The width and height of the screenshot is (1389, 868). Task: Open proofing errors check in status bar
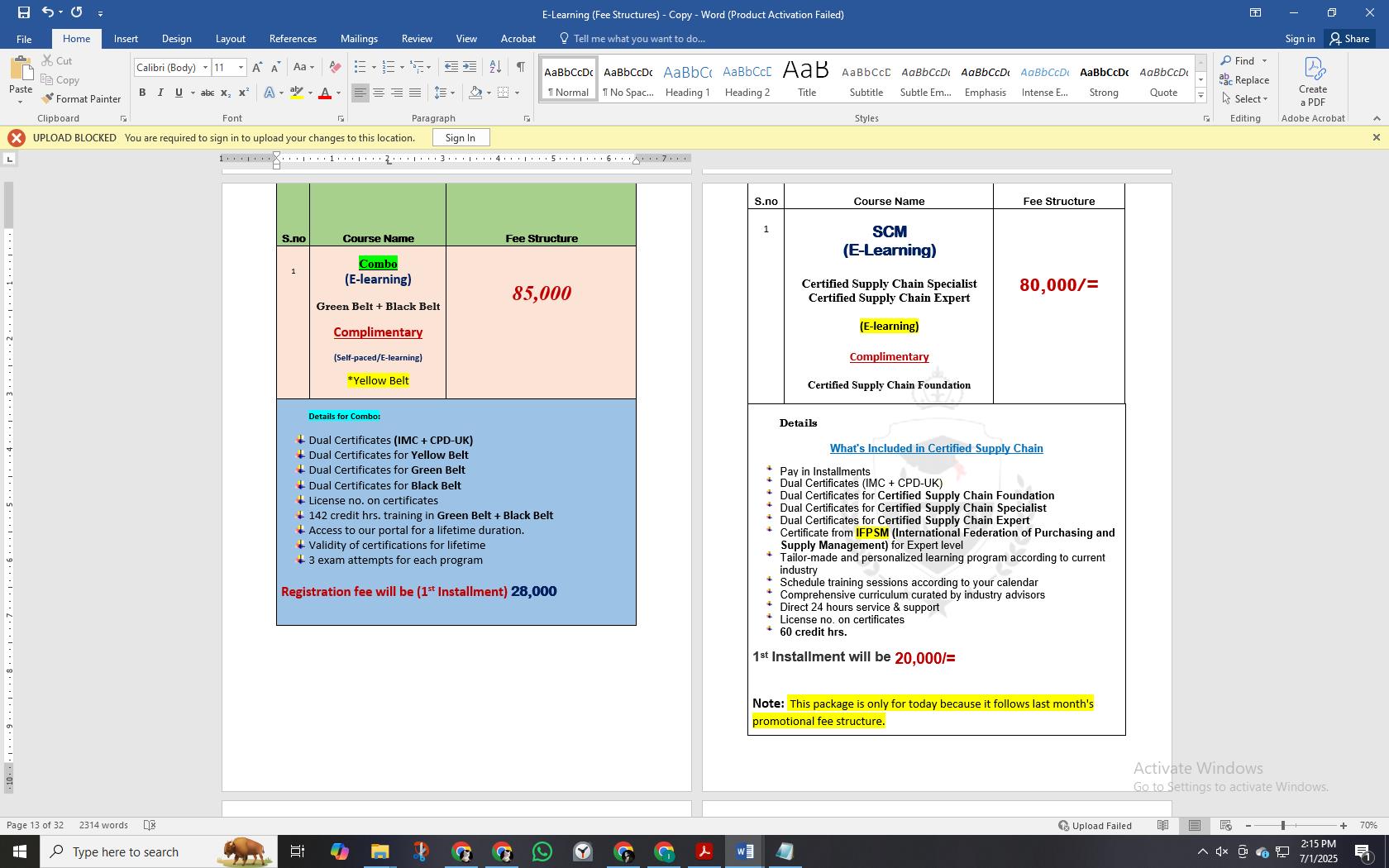click(x=150, y=825)
